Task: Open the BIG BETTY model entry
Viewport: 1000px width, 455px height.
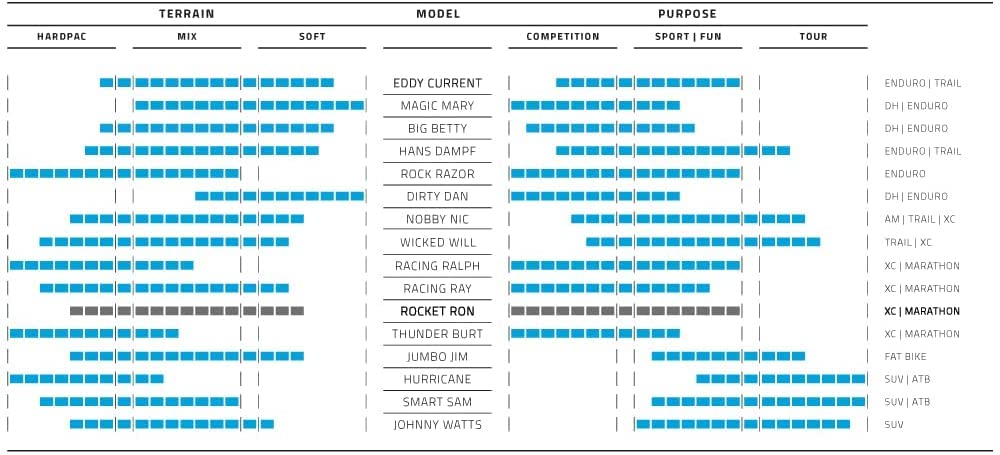Action: pos(437,129)
